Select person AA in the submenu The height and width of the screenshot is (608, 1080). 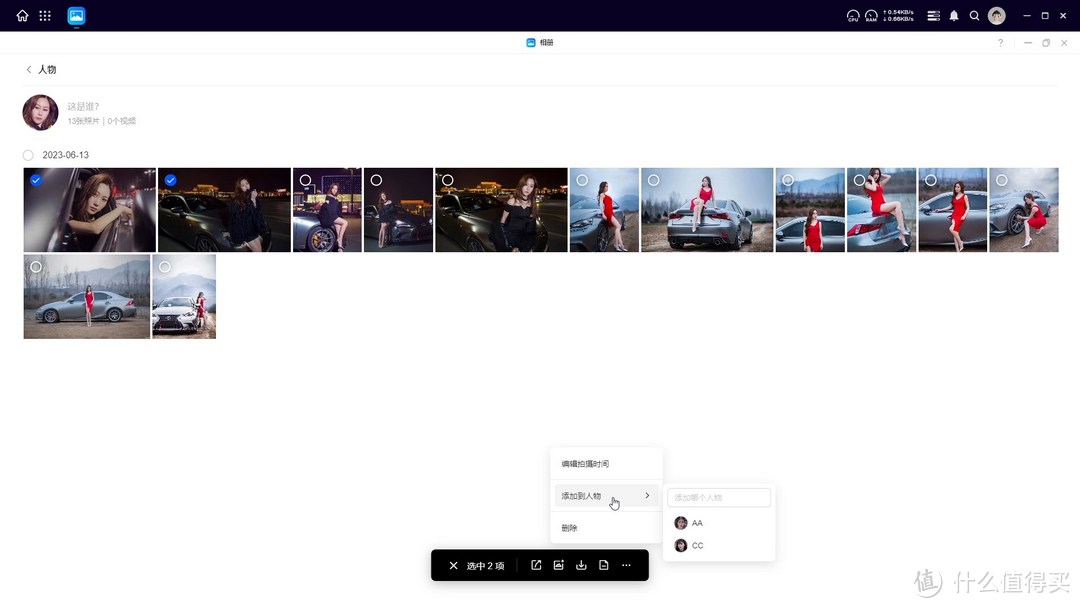point(697,523)
